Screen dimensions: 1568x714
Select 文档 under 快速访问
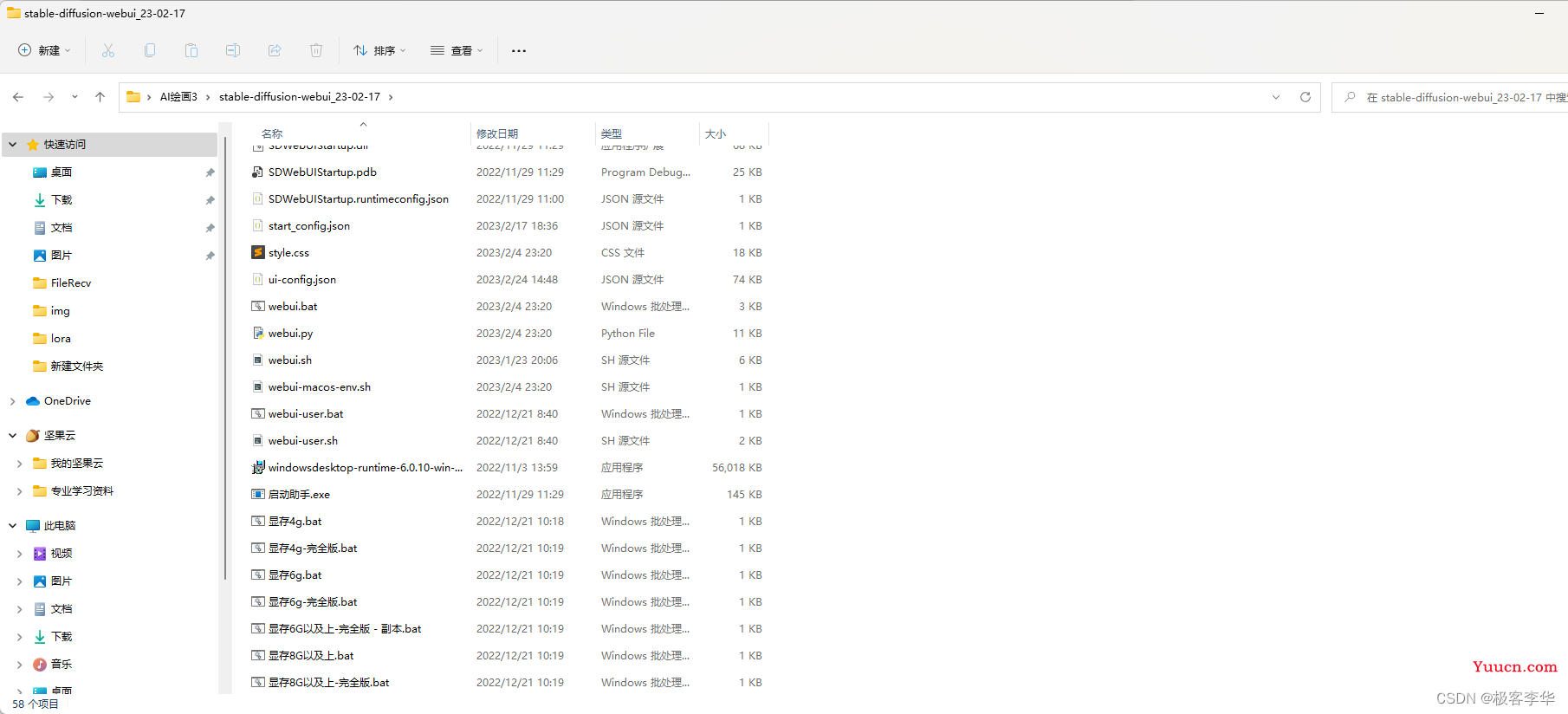62,227
